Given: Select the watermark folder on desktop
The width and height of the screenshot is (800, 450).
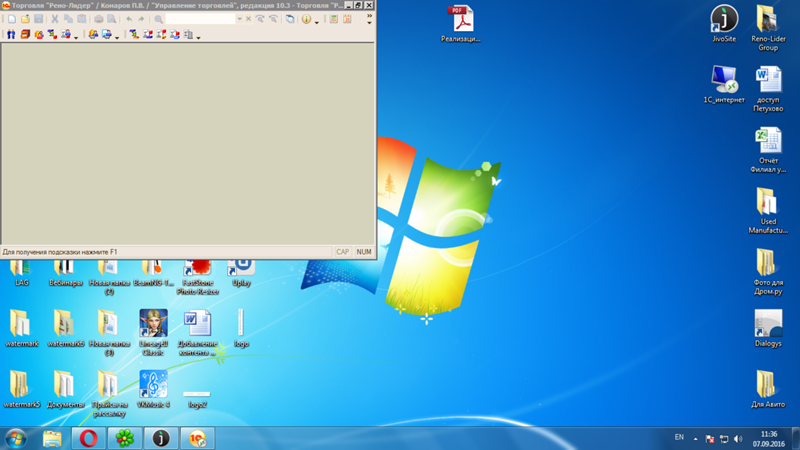Looking at the screenshot, I should coord(21,328).
